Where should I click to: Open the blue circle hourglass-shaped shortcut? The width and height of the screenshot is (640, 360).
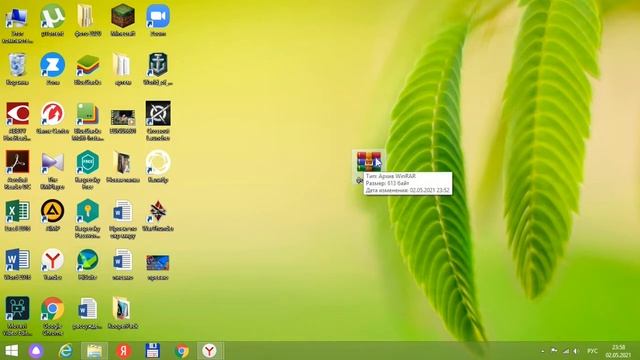coord(52,65)
